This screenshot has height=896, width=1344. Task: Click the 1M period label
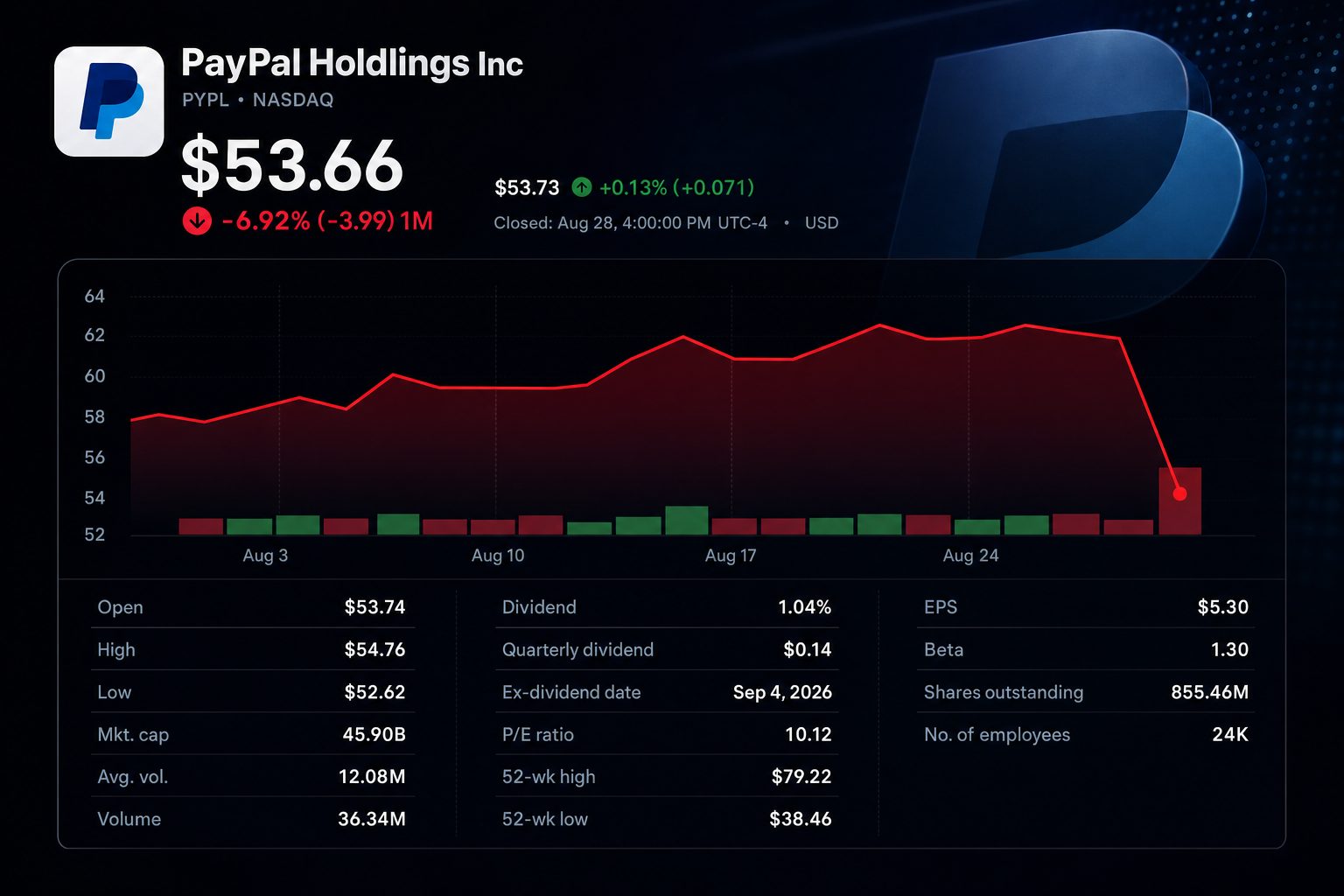click(x=416, y=221)
